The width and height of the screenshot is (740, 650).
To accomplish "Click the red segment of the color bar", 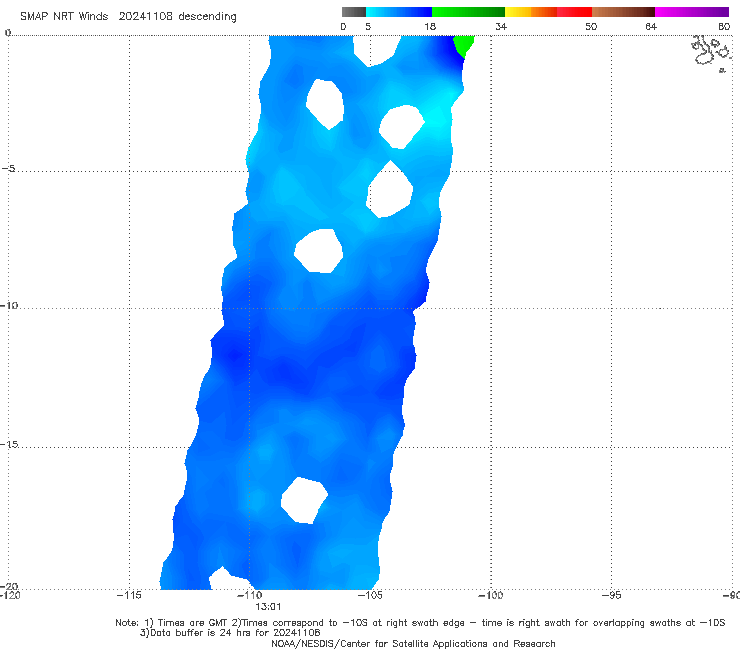I will coord(574,12).
